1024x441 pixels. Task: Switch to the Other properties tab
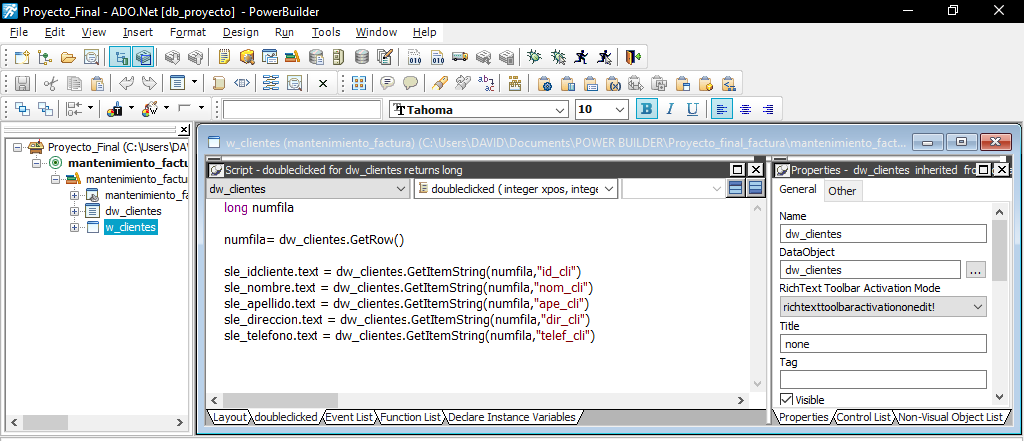tap(842, 191)
